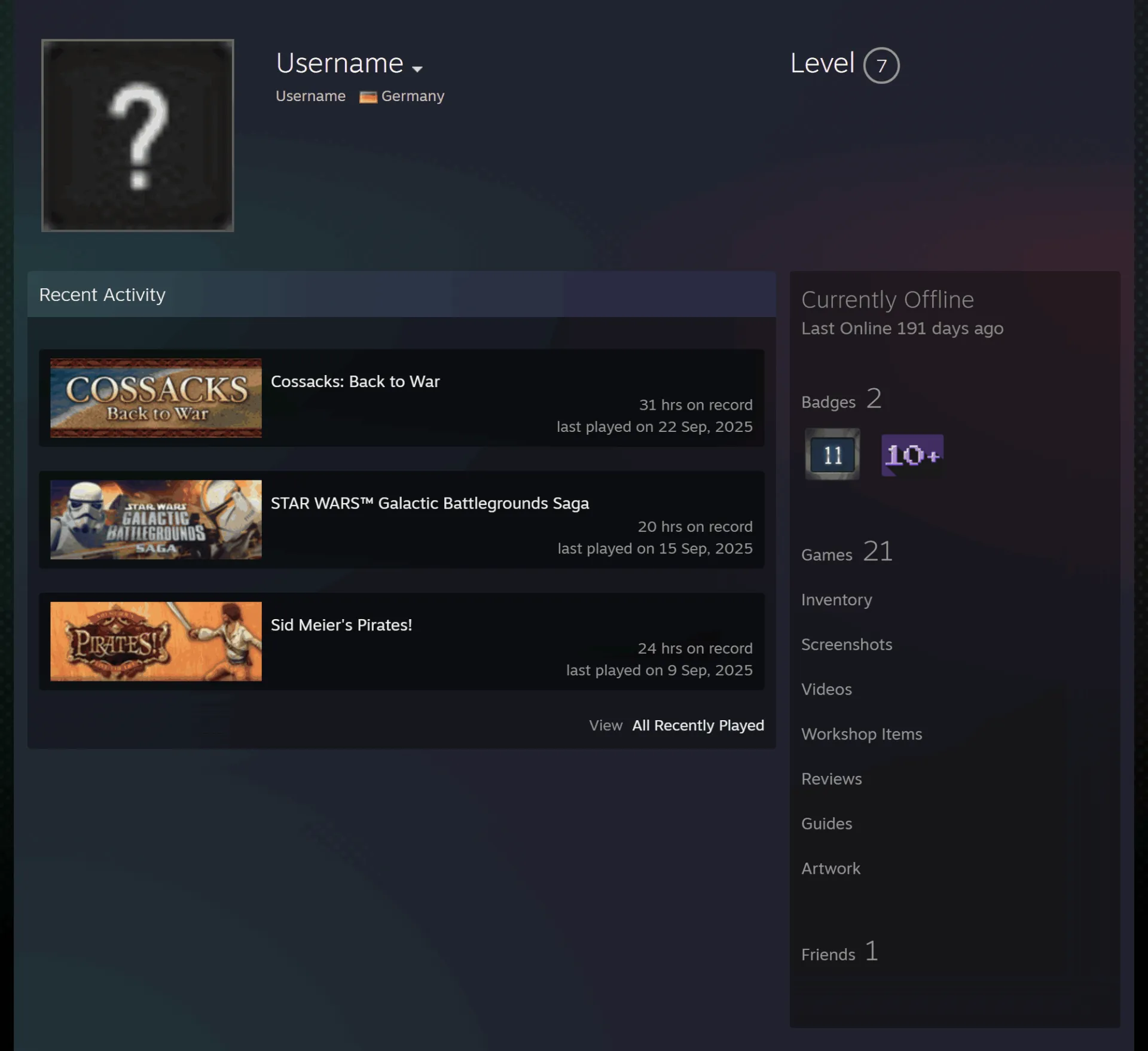Open the Friends 1 link
The width and height of the screenshot is (1148, 1051).
click(839, 952)
